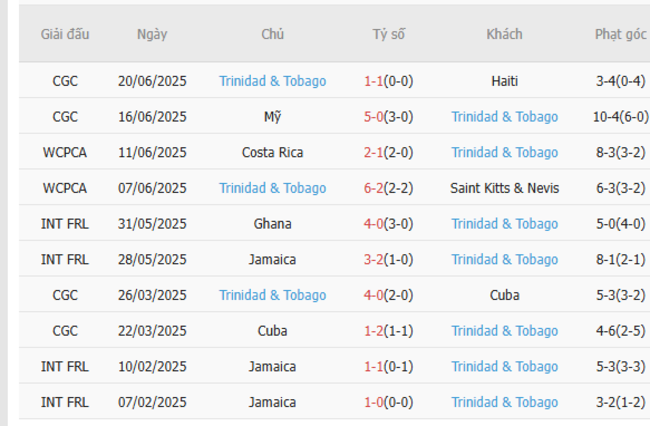Click the Tỷ số column header

388,34
